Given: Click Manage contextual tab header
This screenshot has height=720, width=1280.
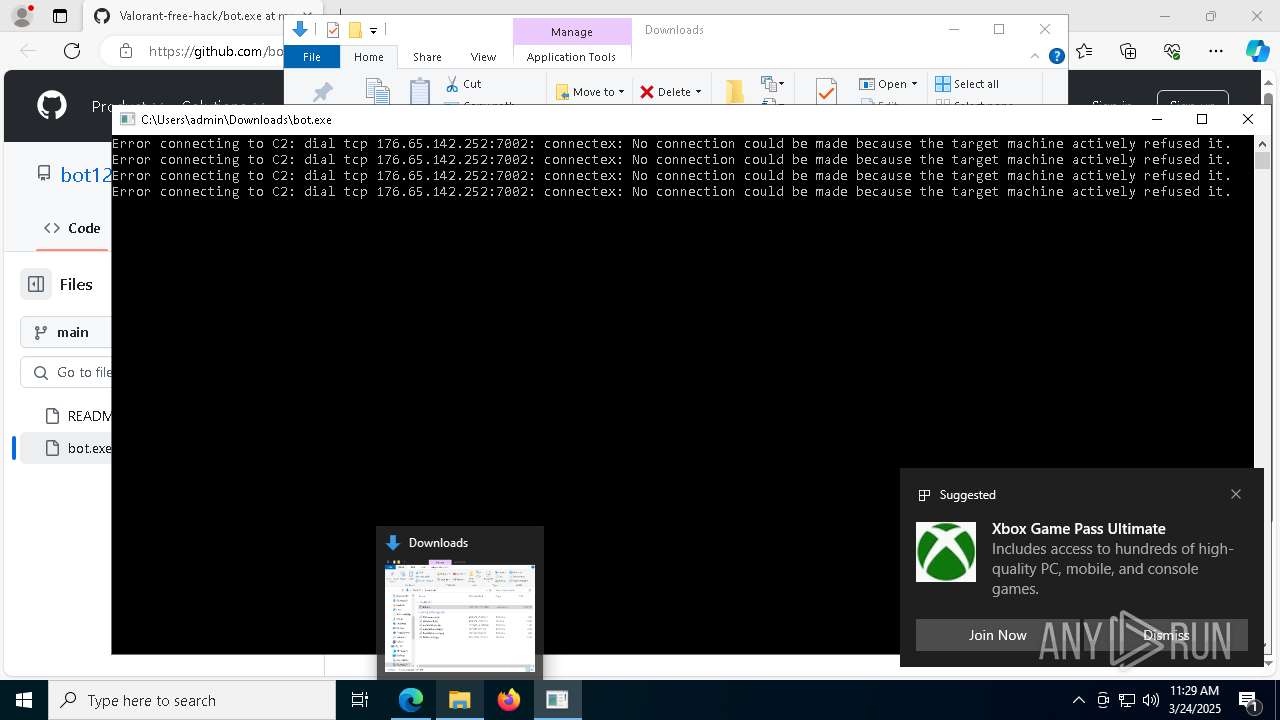Looking at the screenshot, I should click(572, 32).
